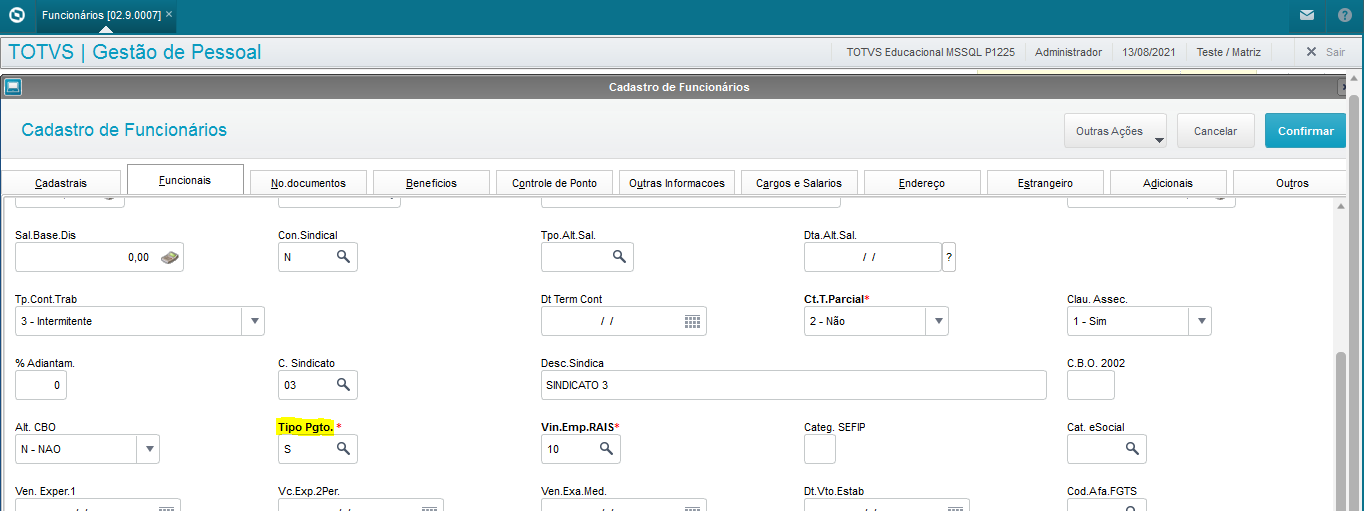Open the Outros tab
Image resolution: width=1364 pixels, height=511 pixels.
(x=1290, y=183)
